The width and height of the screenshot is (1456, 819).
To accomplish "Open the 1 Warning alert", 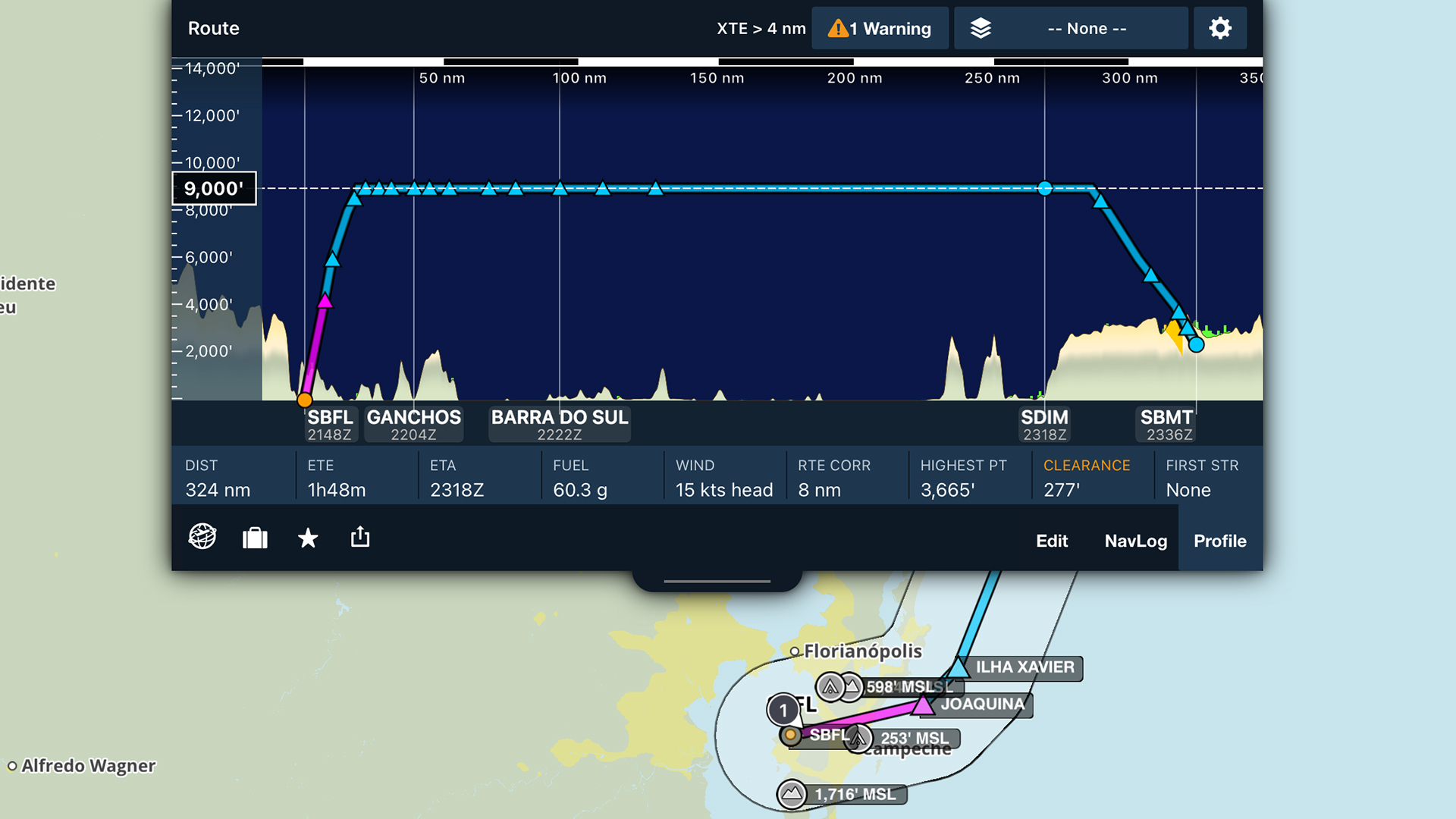I will point(880,29).
